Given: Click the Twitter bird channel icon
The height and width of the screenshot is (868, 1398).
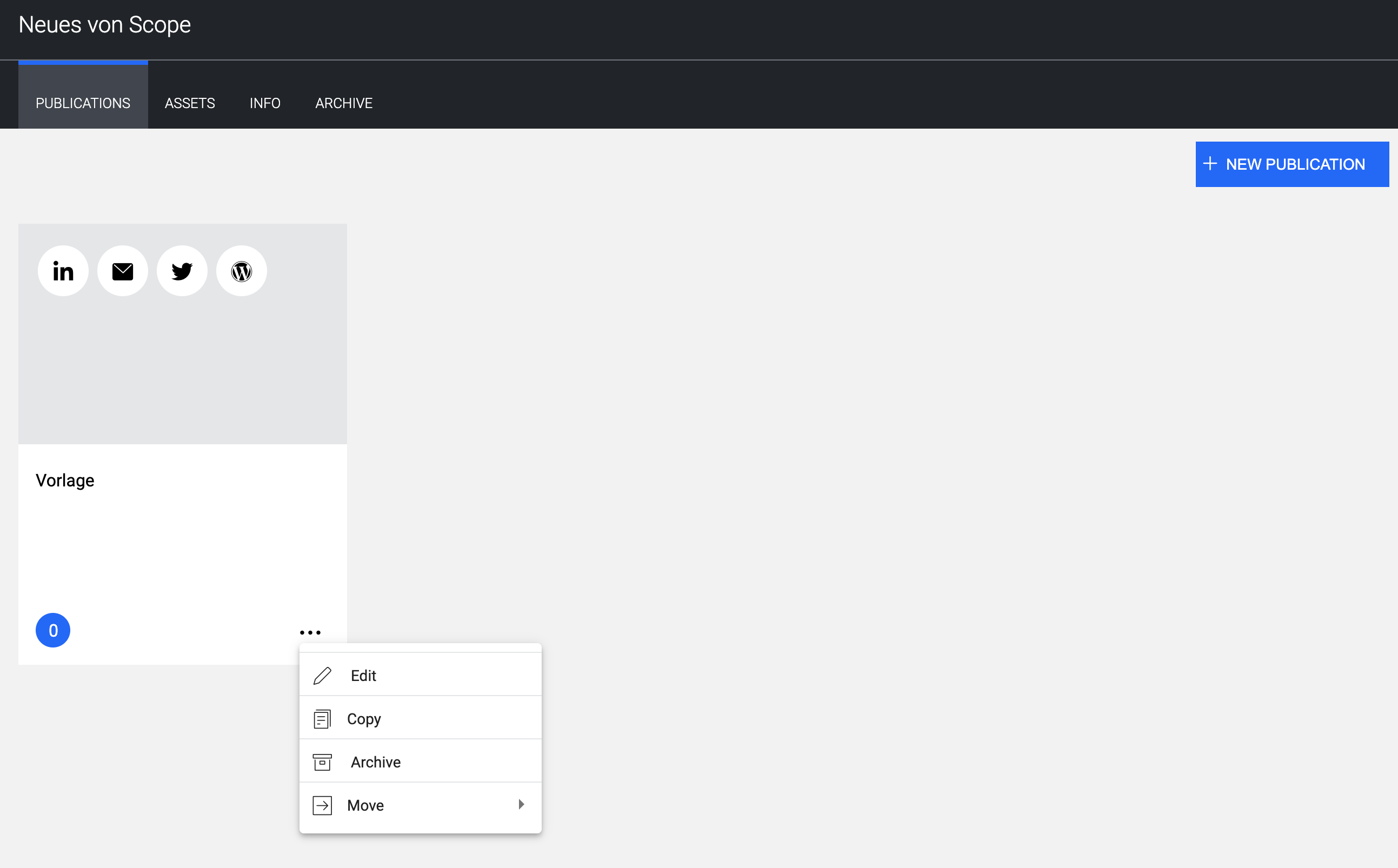Looking at the screenshot, I should click(x=182, y=271).
